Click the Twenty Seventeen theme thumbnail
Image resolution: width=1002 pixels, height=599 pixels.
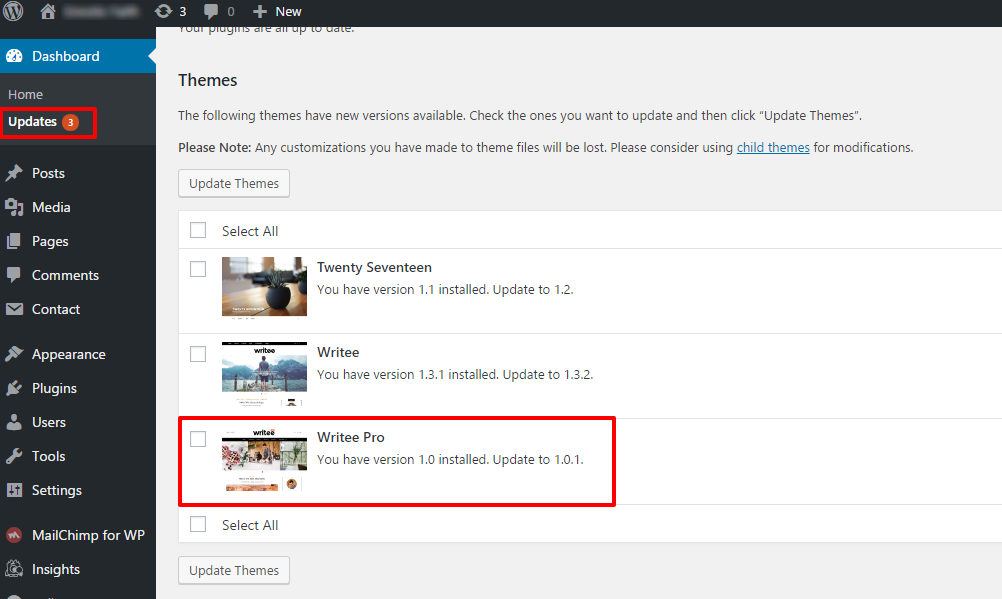point(265,287)
